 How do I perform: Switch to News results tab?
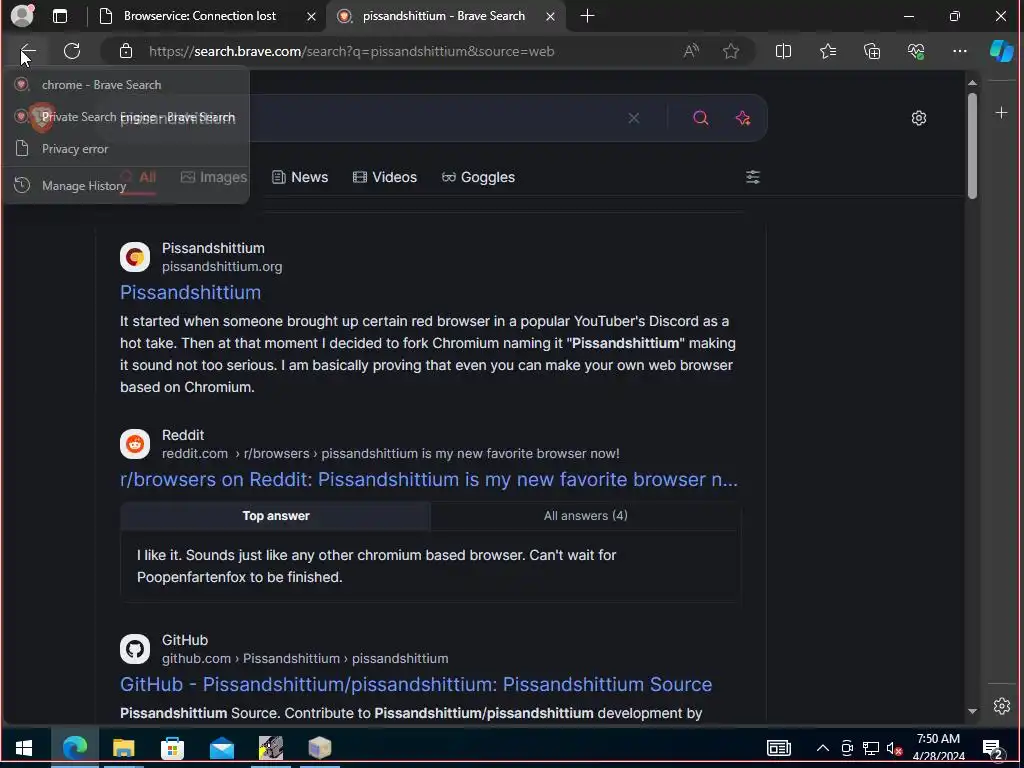pyautogui.click(x=300, y=177)
